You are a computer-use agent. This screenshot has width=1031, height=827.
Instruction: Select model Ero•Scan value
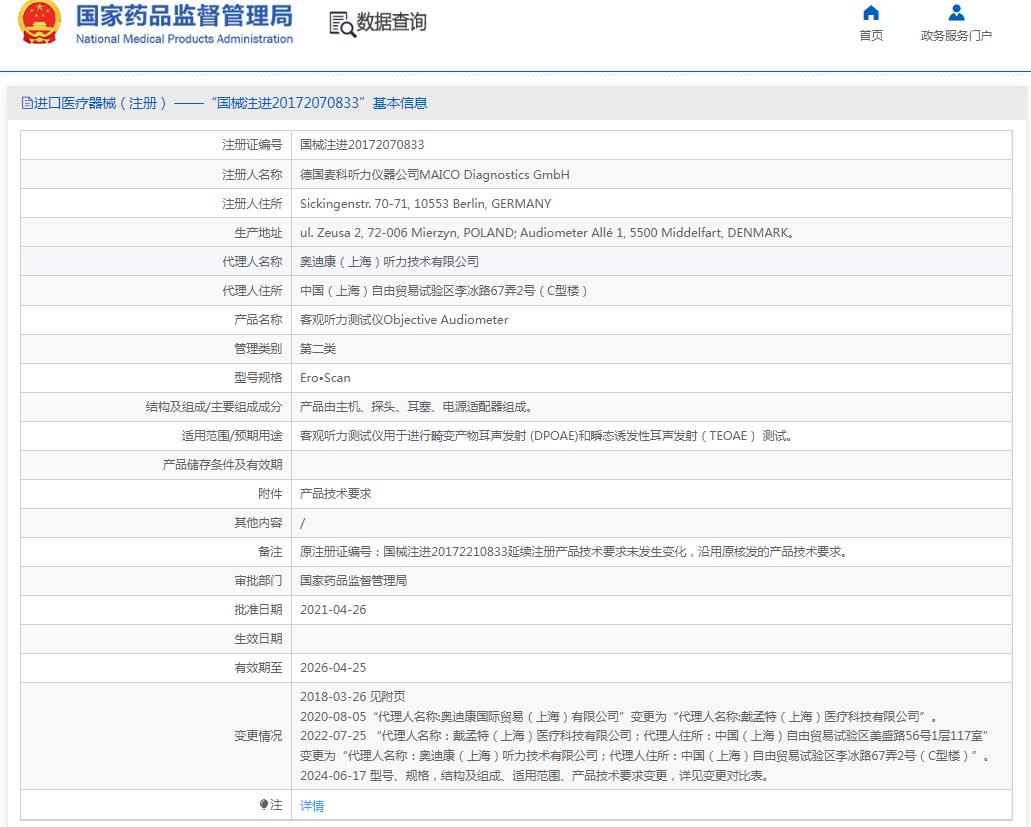coord(325,377)
